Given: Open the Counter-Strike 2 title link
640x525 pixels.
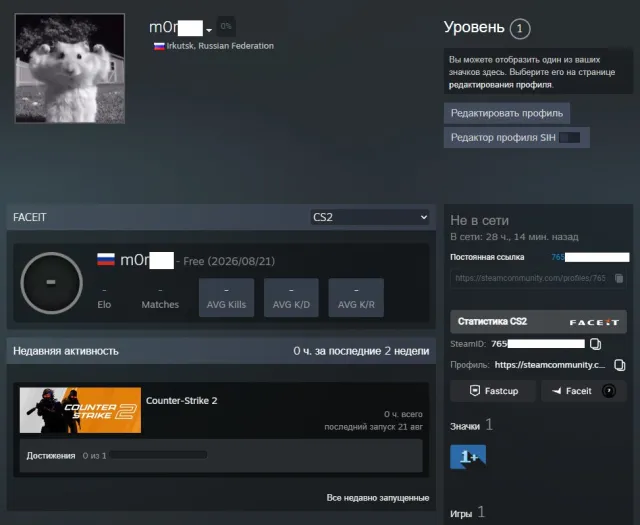Looking at the screenshot, I should coord(182,400).
